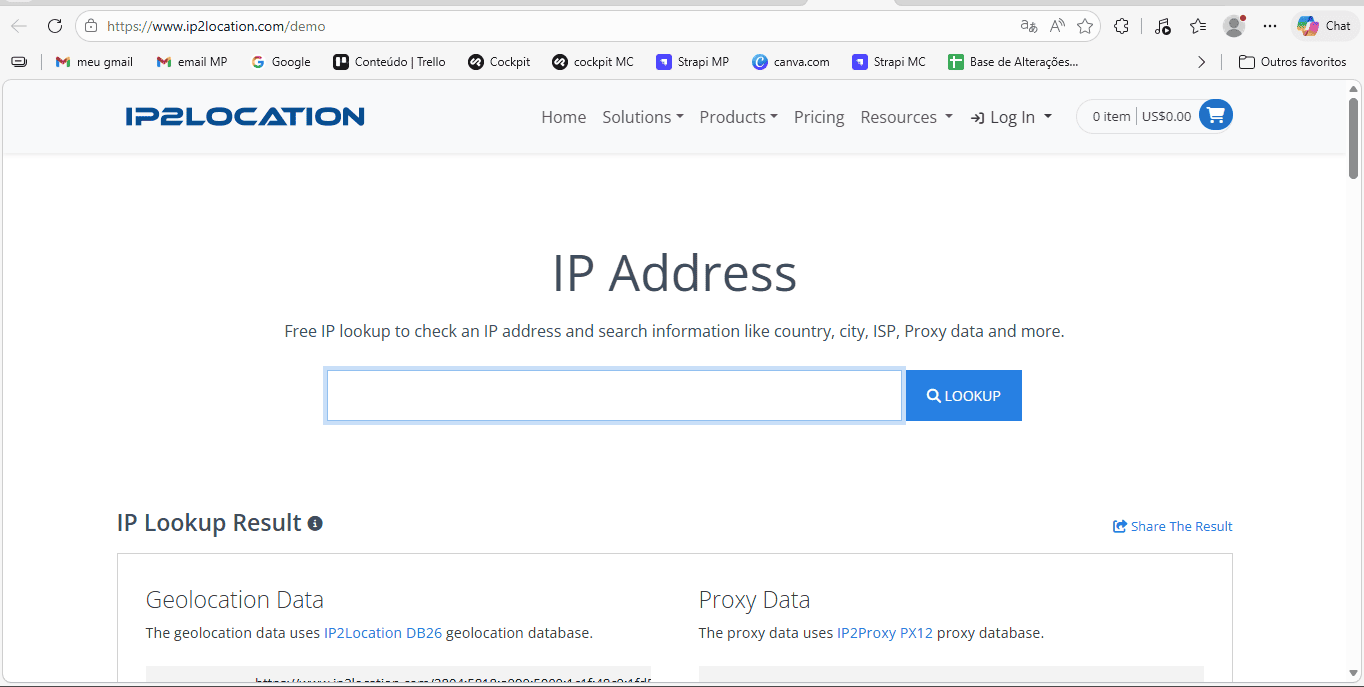1364x687 pixels.
Task: Open Base de Alterações bookmark
Action: [x=1013, y=62]
